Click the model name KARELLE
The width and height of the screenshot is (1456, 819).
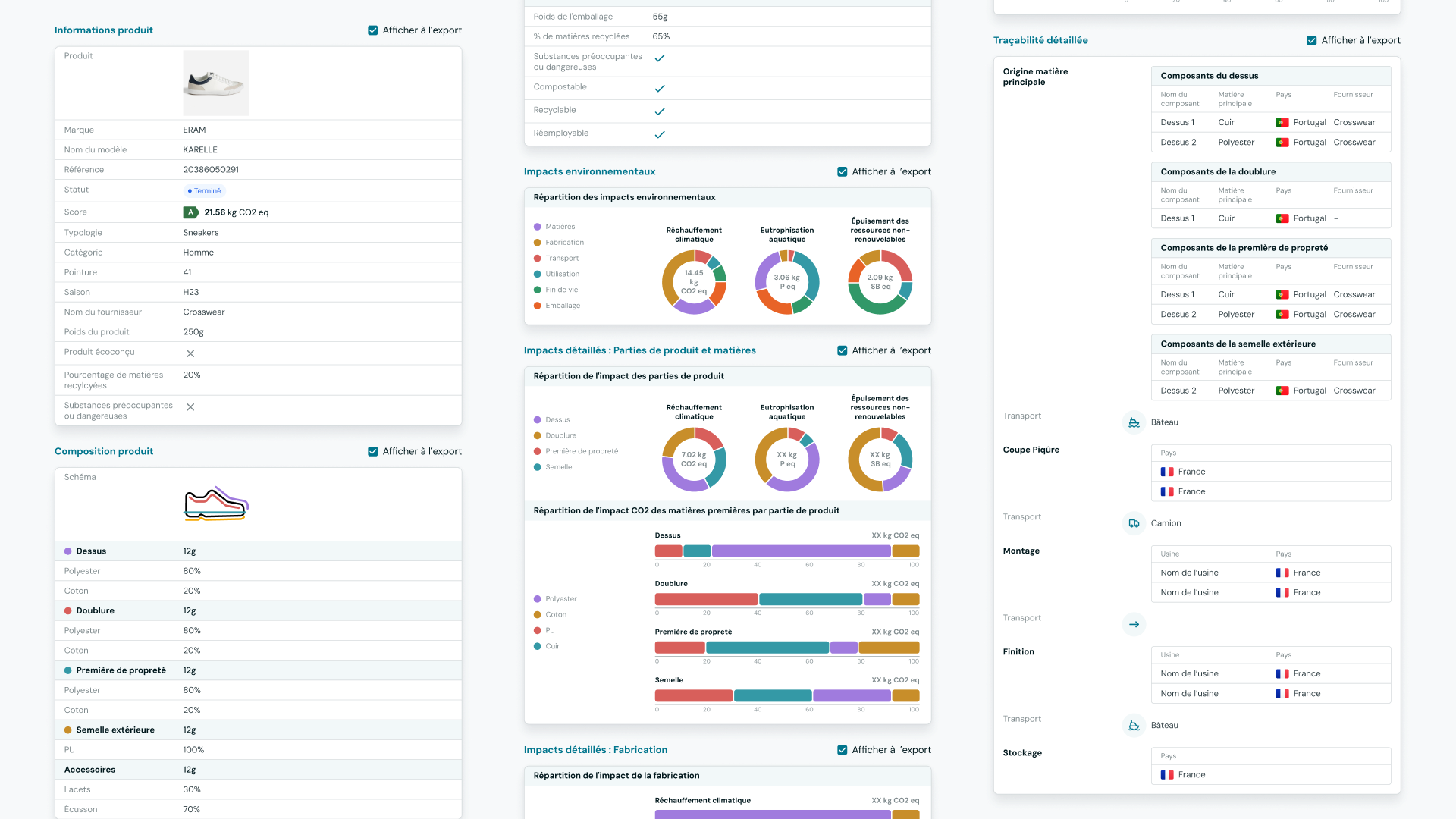(200, 150)
